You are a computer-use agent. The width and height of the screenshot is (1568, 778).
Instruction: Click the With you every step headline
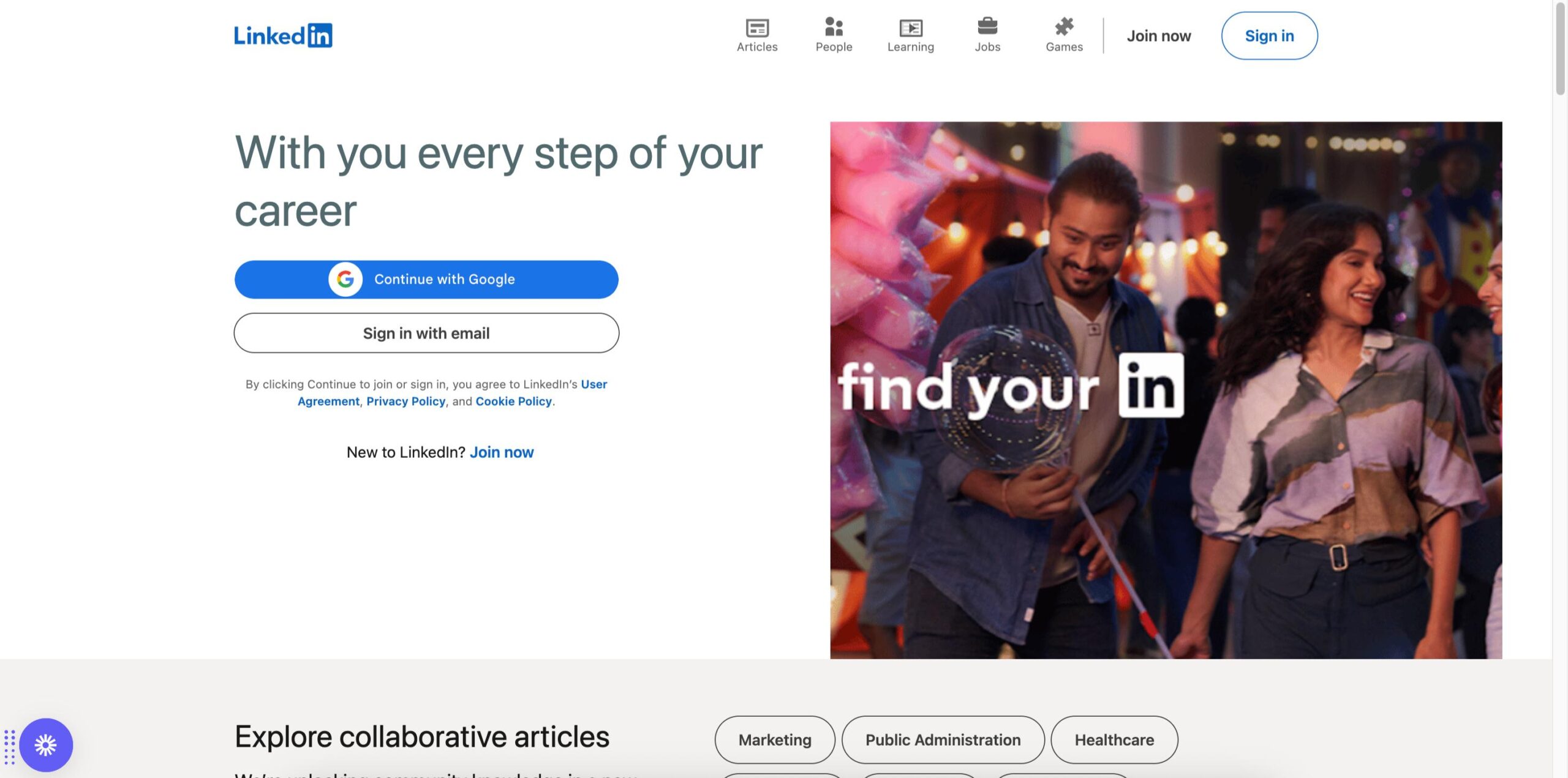point(499,181)
